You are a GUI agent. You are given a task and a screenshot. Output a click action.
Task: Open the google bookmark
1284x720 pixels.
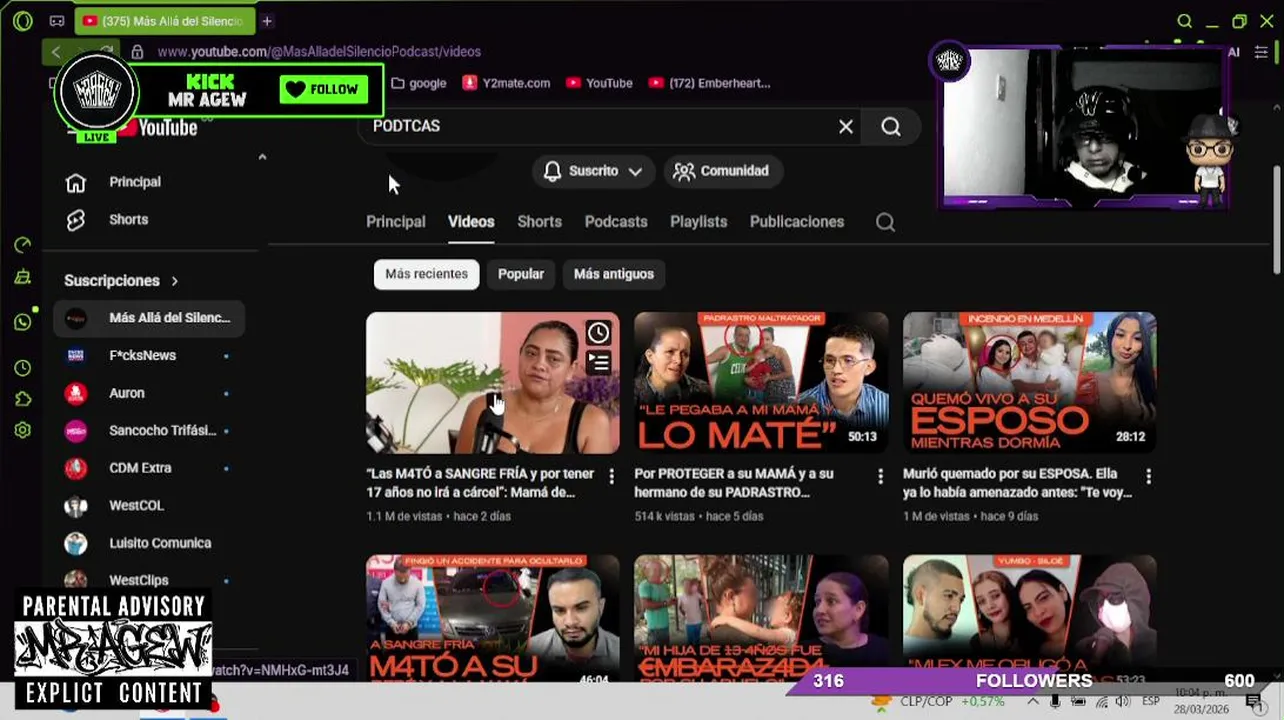pos(418,83)
